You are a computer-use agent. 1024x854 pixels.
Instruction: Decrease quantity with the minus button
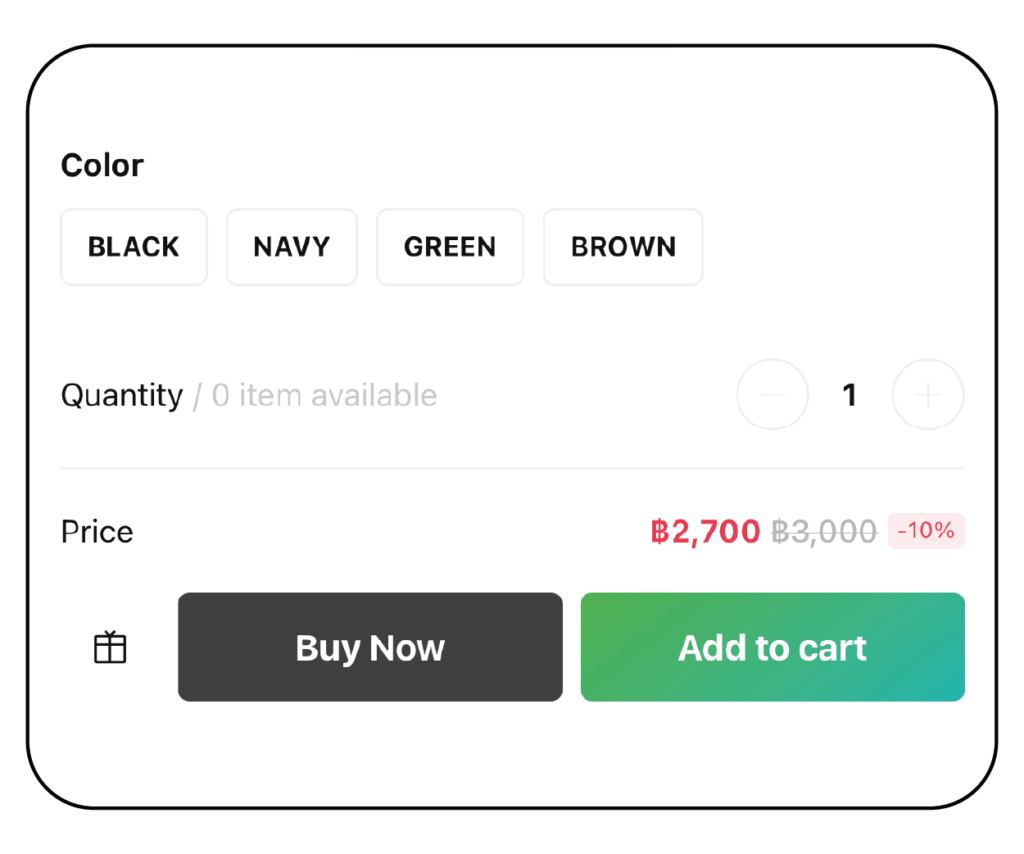[x=772, y=395]
